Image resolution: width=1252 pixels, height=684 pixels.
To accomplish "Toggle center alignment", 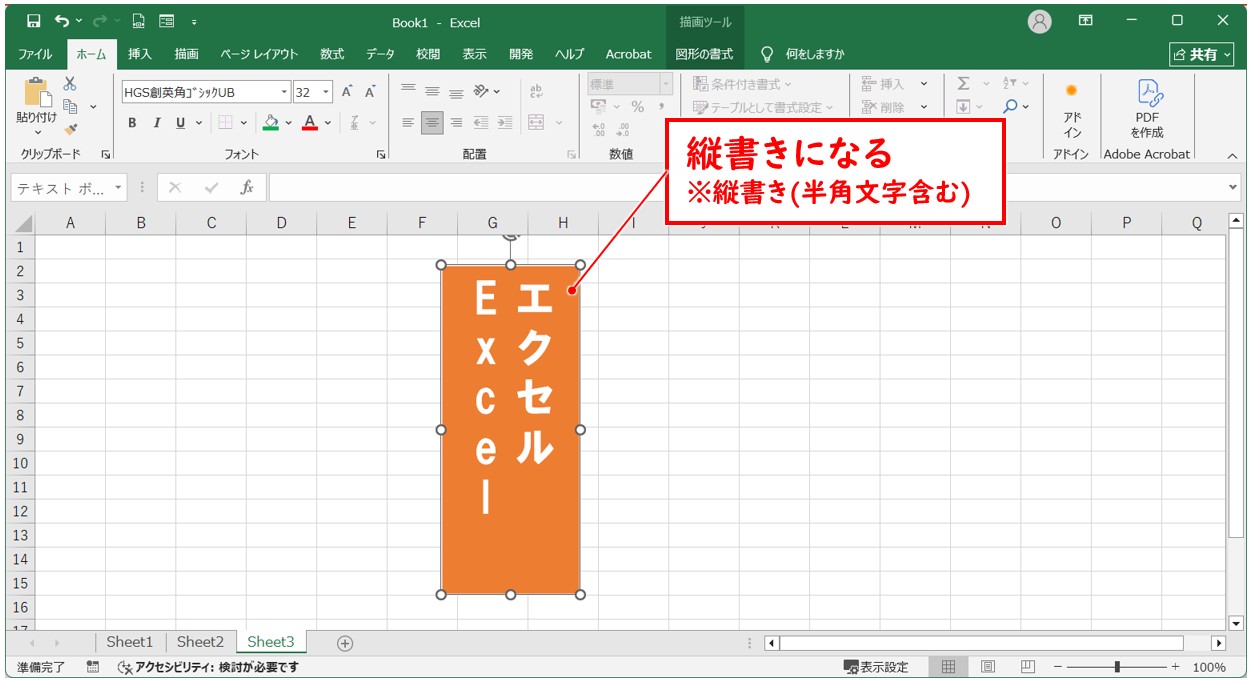I will point(432,122).
